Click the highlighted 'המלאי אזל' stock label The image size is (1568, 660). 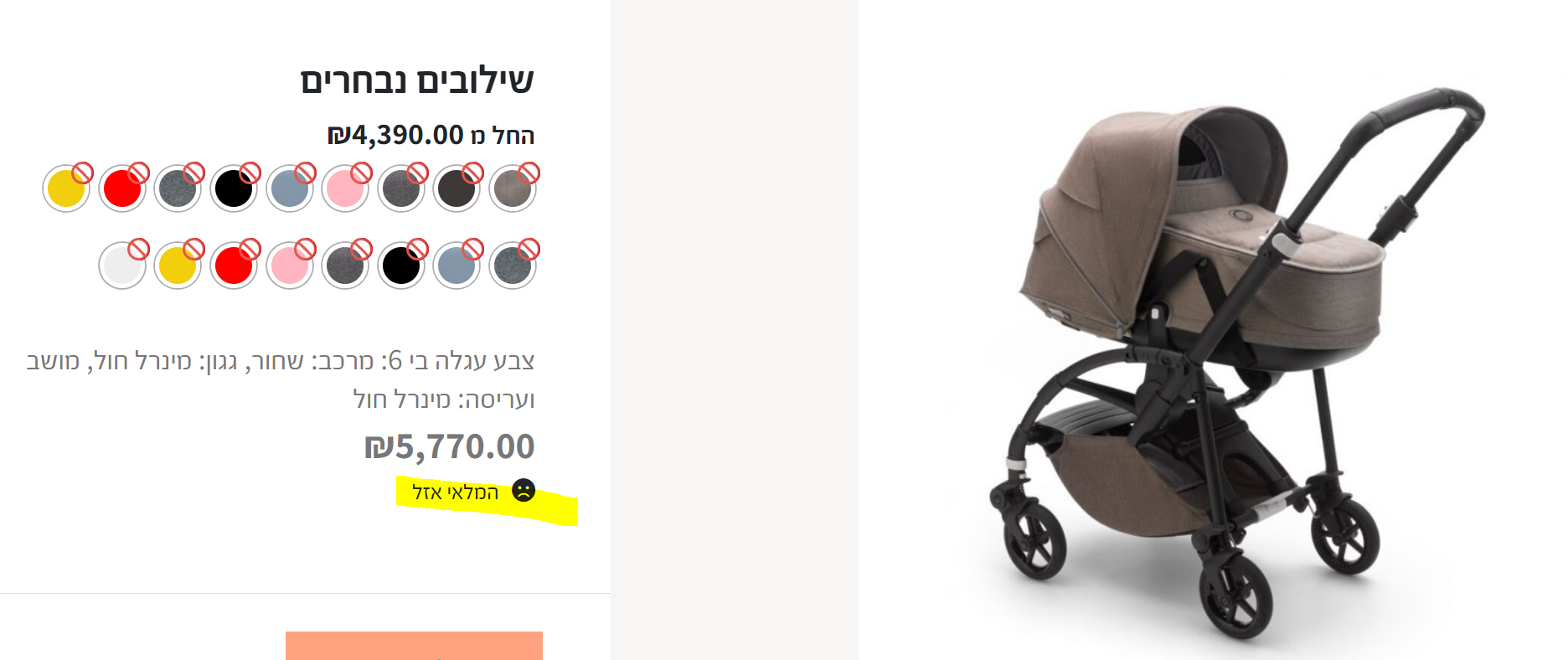point(456,492)
